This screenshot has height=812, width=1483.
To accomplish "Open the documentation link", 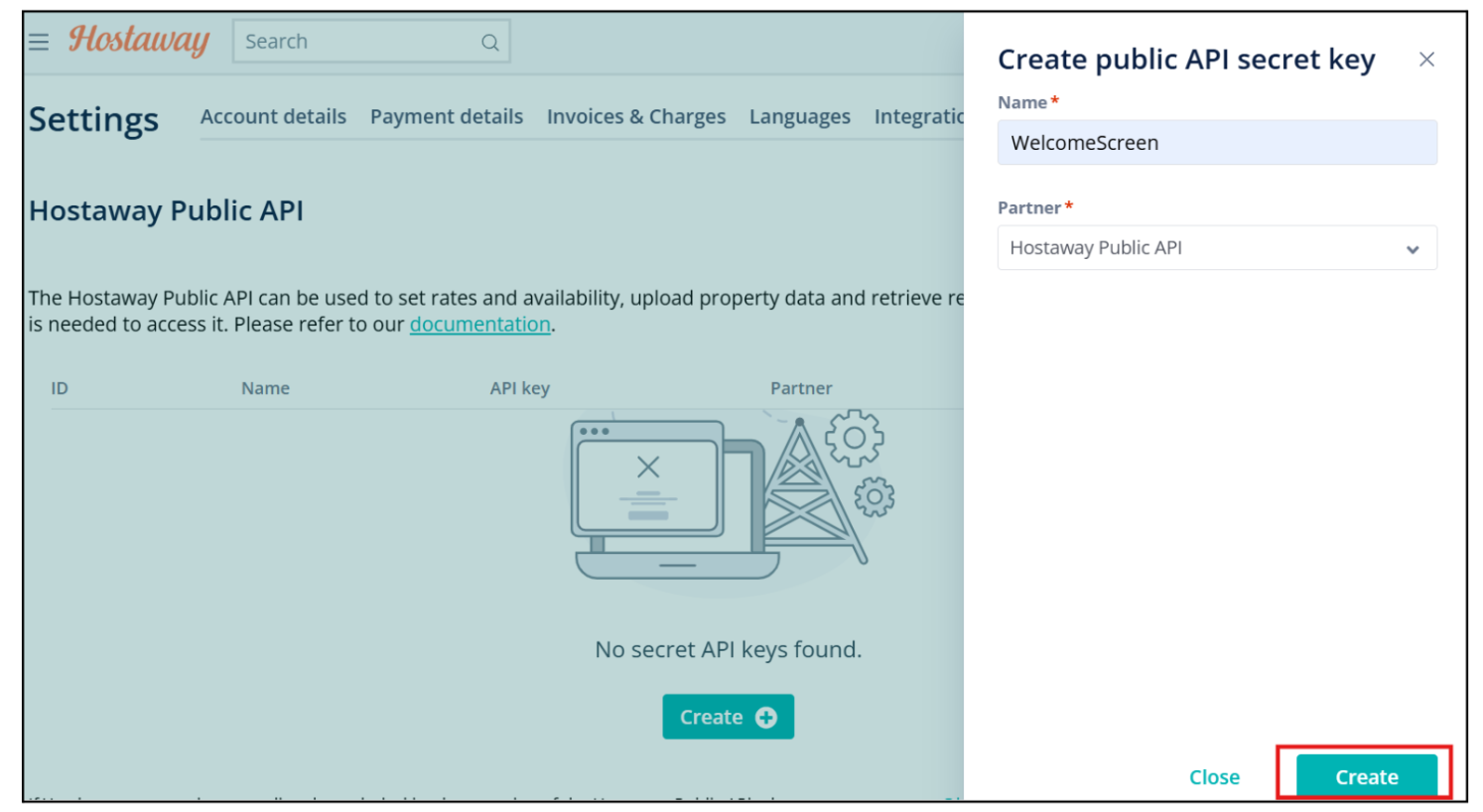I will 480,325.
